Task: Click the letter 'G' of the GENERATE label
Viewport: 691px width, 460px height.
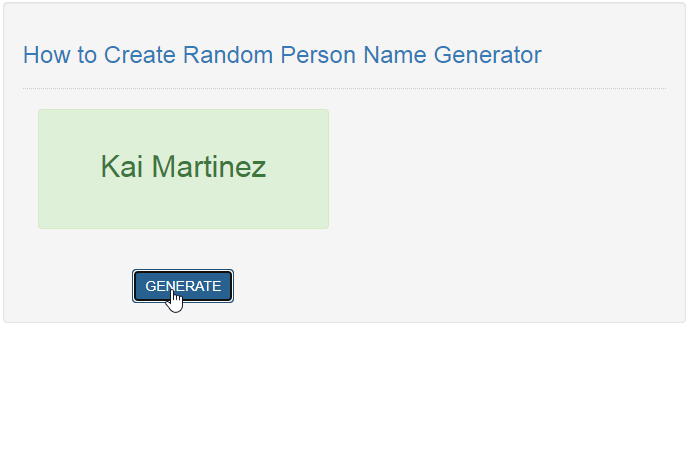Action: [151, 286]
